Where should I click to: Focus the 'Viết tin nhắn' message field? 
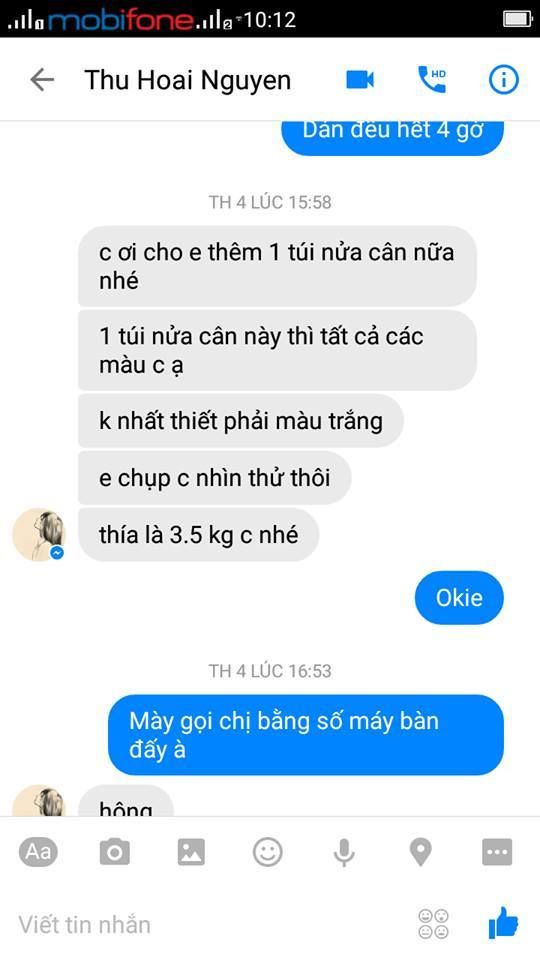point(208,924)
